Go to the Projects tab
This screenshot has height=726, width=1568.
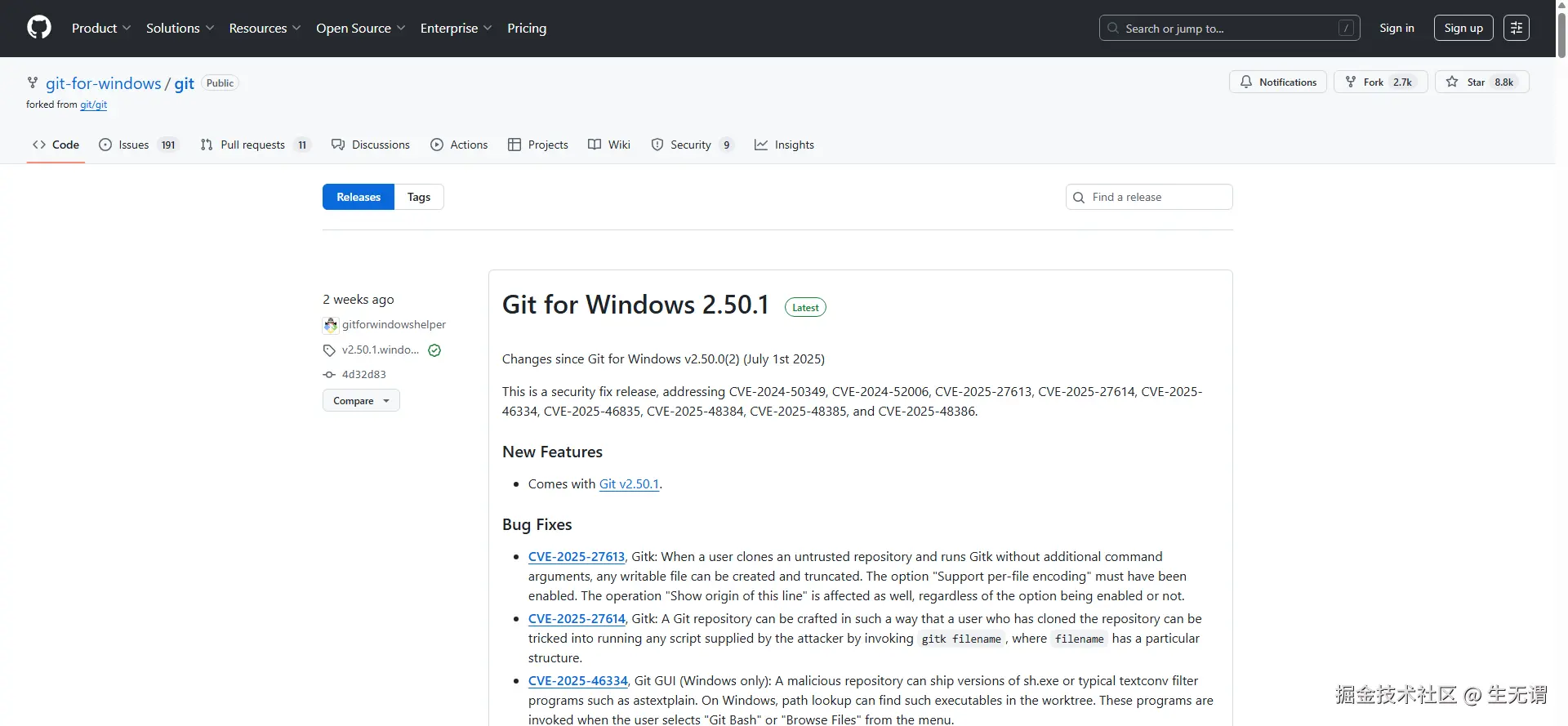click(537, 145)
